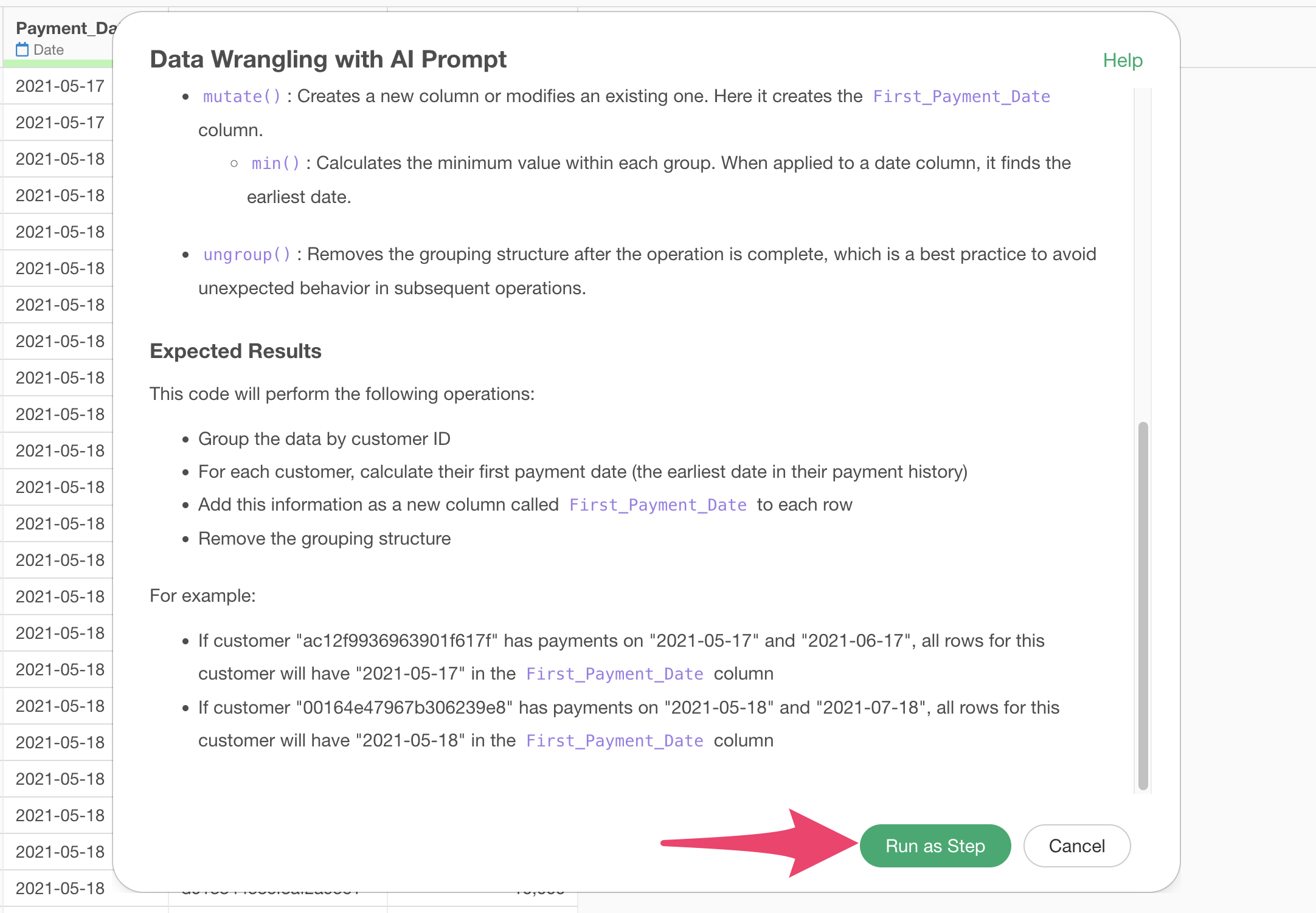1316x913 pixels.
Task: Click the Run as Step button
Action: click(935, 846)
